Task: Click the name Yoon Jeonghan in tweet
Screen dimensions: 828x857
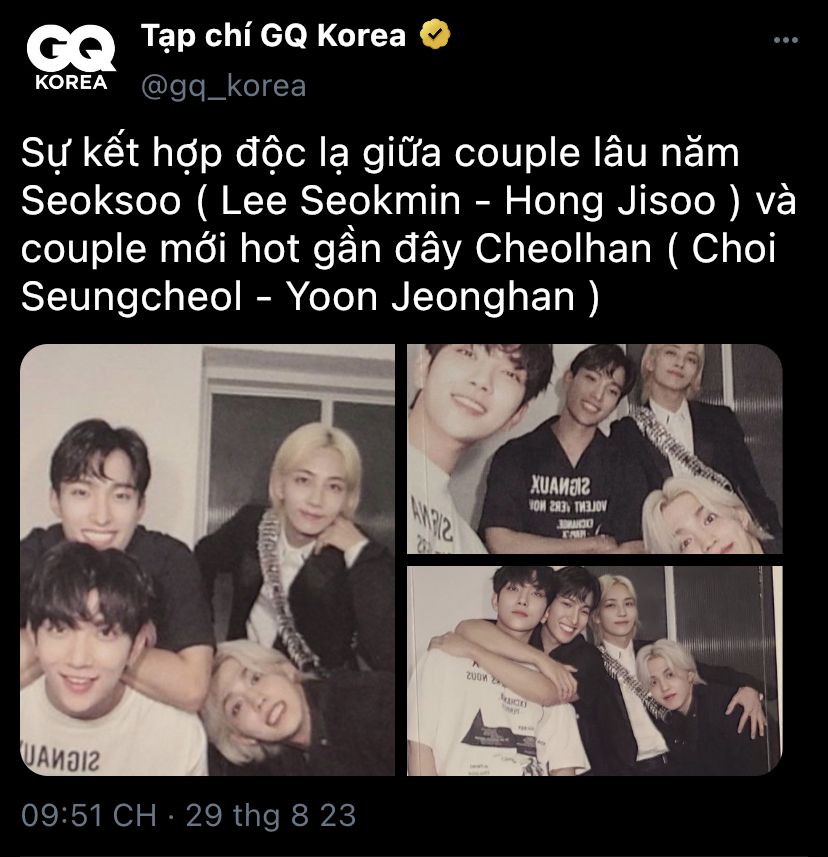Action: pyautogui.click(x=431, y=298)
